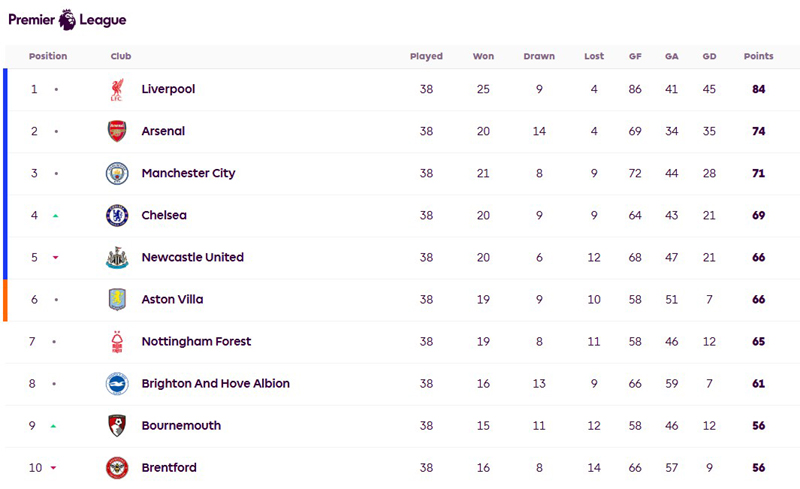
Task: Click the orange Europa League qualification bar
Action: 5,300
